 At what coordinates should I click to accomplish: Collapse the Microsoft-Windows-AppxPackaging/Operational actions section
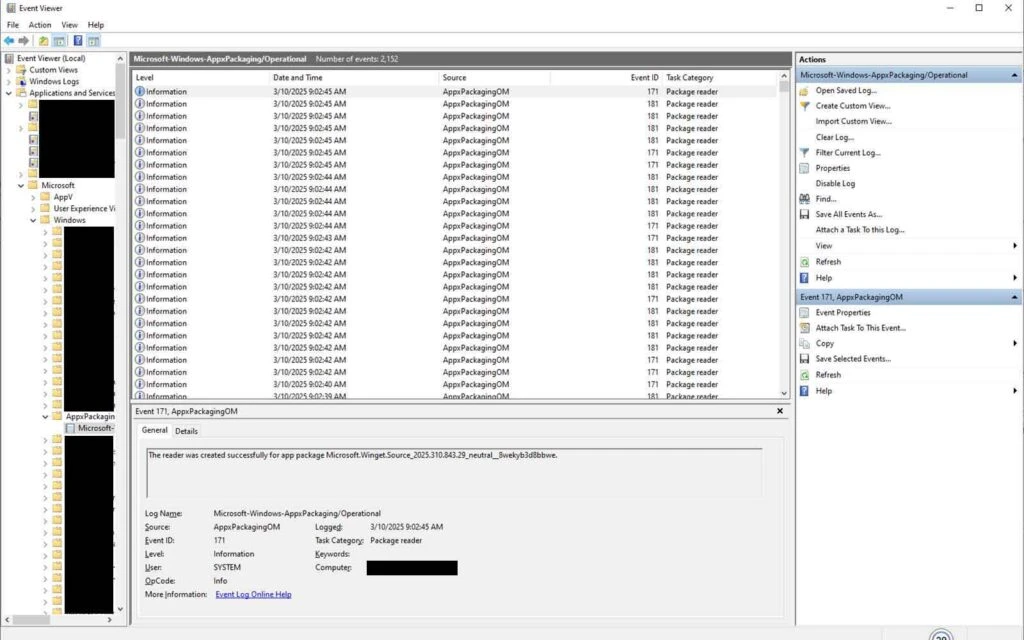(1016, 74)
